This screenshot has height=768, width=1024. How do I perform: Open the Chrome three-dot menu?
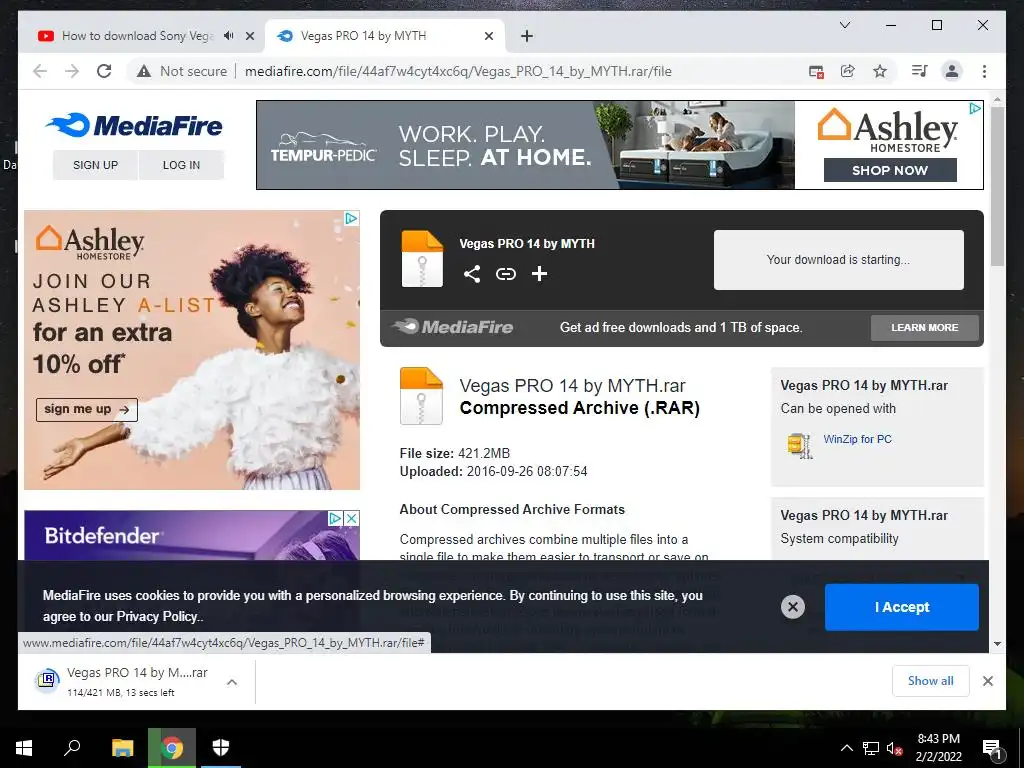[x=984, y=71]
